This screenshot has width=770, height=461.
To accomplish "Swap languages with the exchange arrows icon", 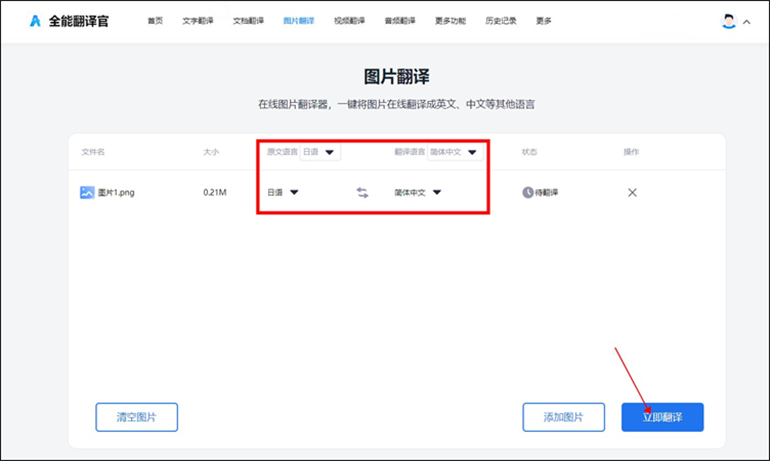I will pos(362,193).
